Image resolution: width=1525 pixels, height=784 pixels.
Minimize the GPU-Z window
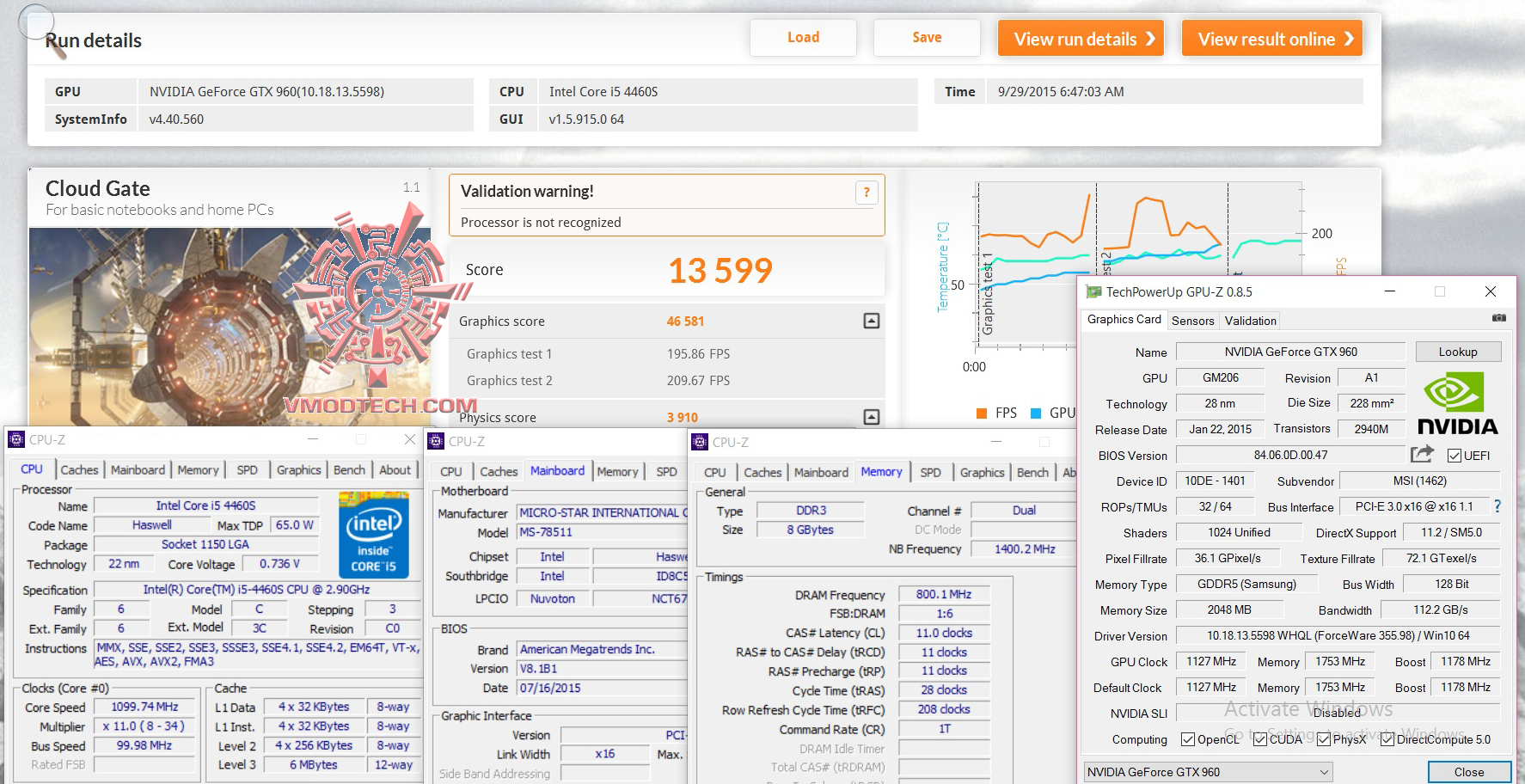pyautogui.click(x=1390, y=291)
